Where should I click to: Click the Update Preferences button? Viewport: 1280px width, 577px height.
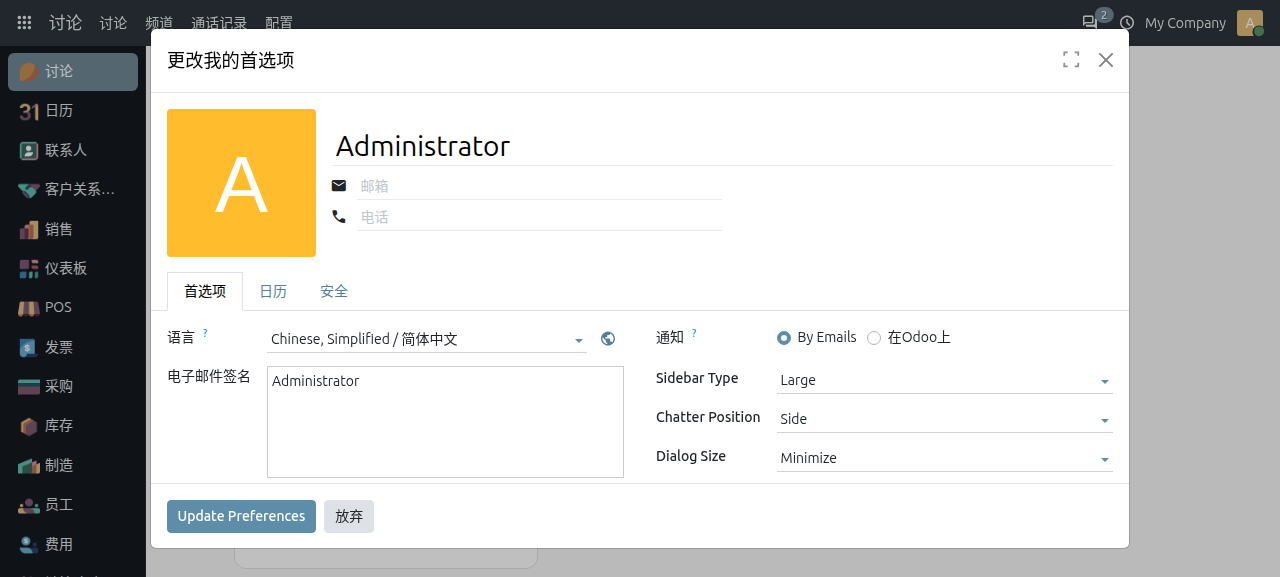tap(241, 516)
